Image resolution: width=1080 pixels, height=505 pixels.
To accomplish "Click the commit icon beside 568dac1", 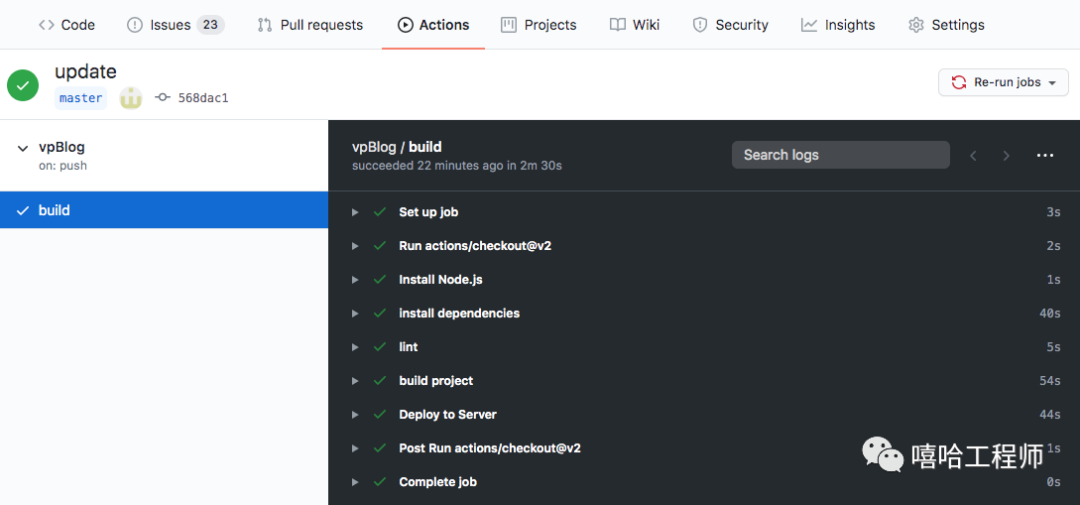I will point(163,98).
